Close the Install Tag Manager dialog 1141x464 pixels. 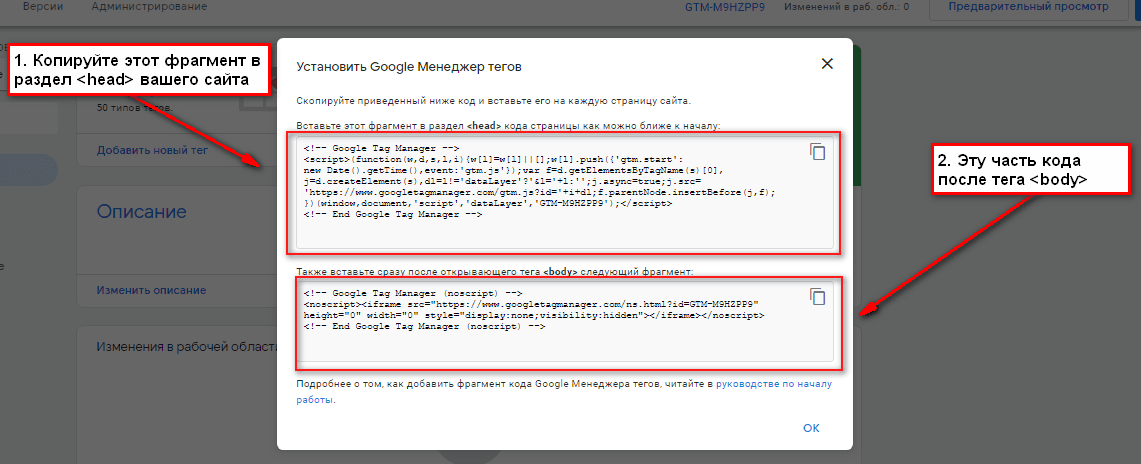pyautogui.click(x=827, y=64)
